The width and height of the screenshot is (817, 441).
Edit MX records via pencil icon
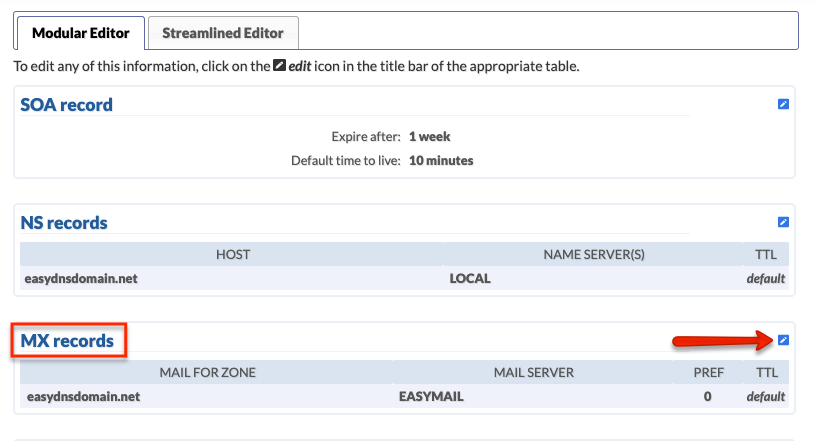pos(783,340)
